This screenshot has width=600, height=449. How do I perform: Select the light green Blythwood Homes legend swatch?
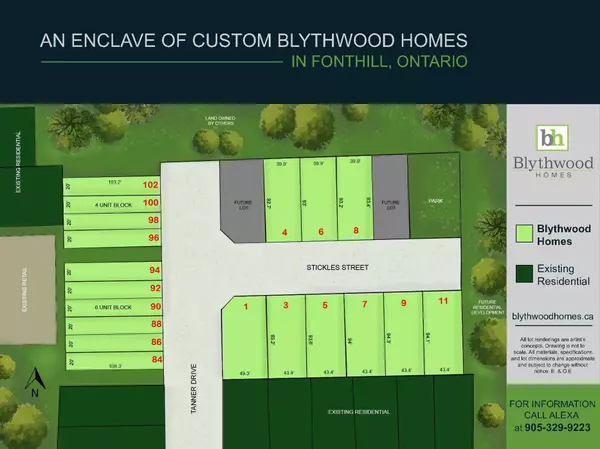click(x=524, y=233)
